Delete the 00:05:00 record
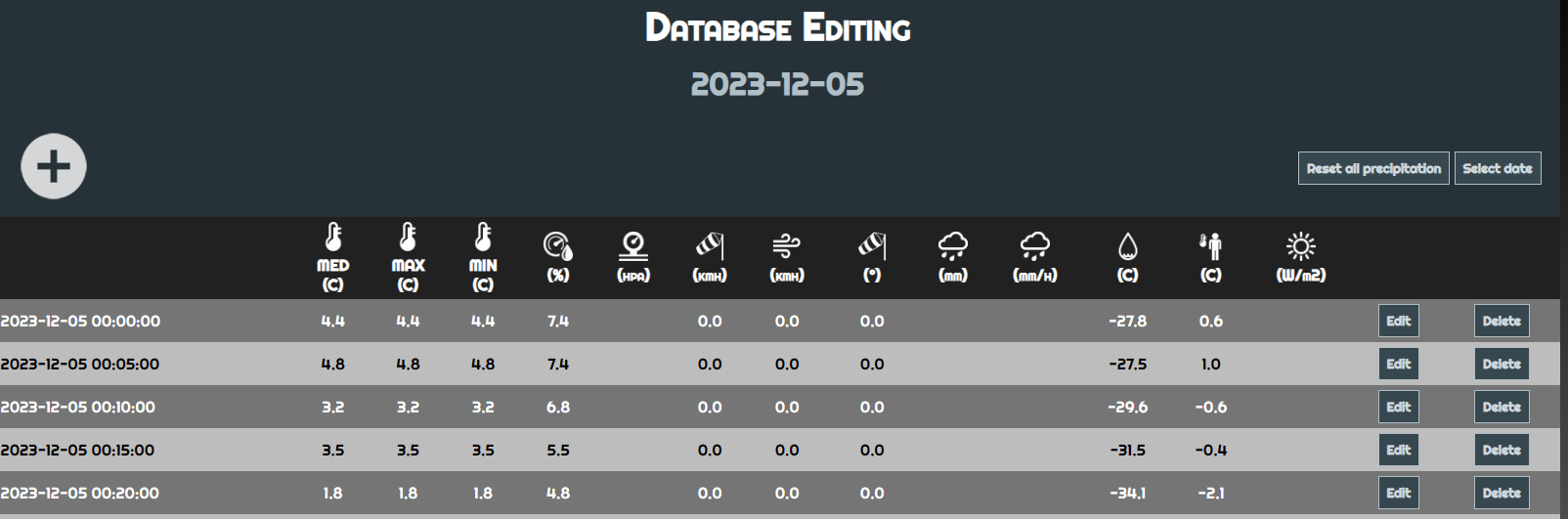The height and width of the screenshot is (519, 1568). tap(1502, 364)
